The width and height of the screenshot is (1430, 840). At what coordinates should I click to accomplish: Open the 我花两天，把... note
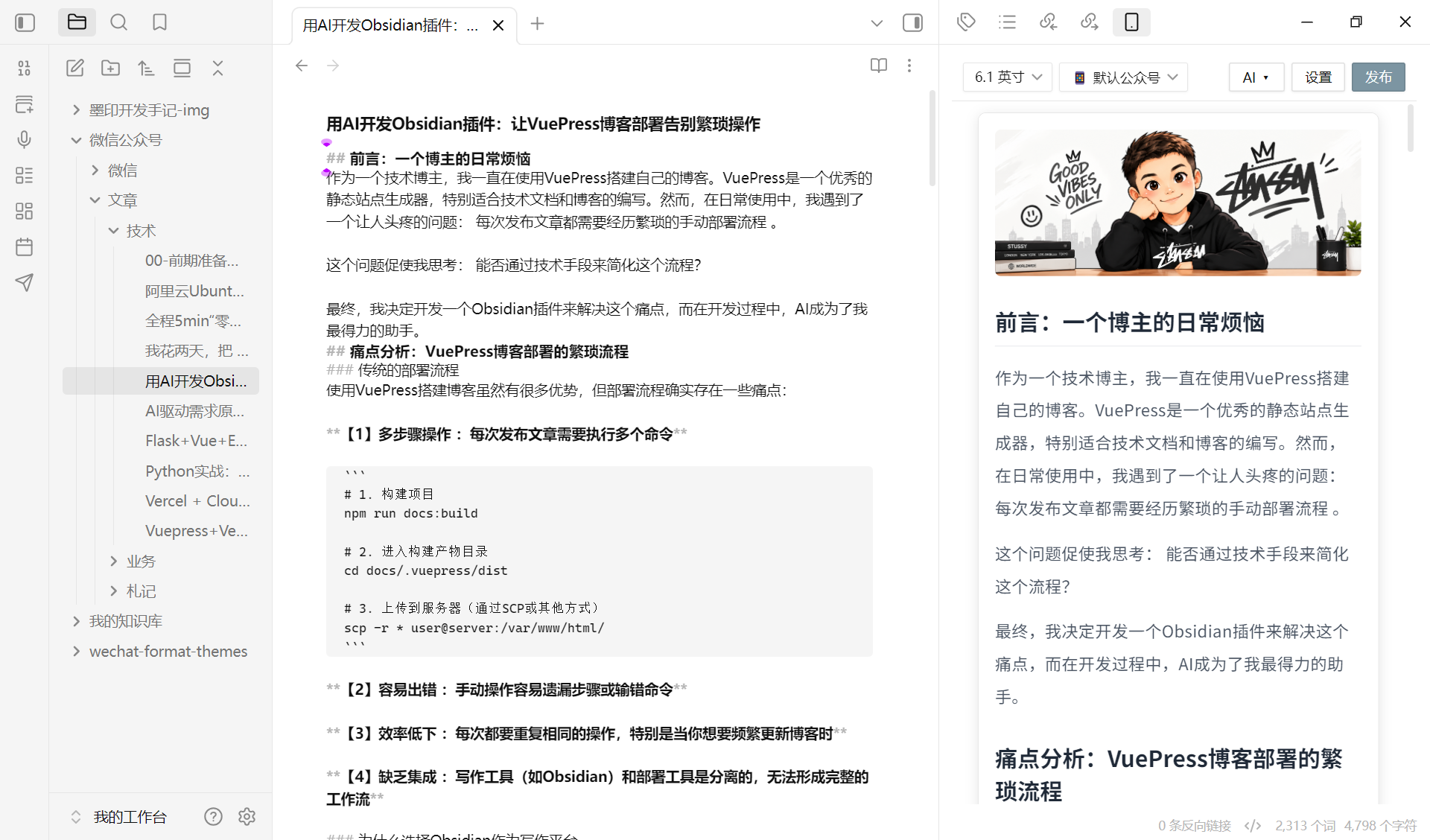196,351
